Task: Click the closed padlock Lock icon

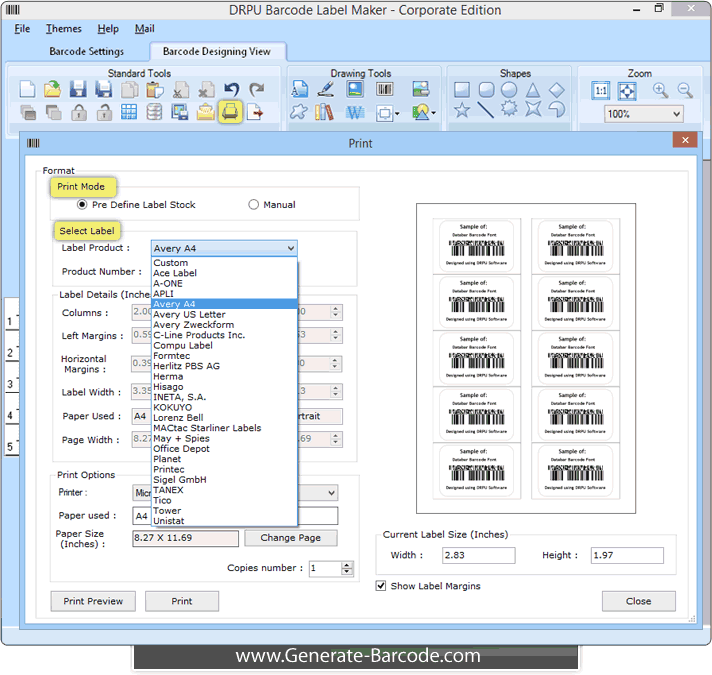Action: 79,112
